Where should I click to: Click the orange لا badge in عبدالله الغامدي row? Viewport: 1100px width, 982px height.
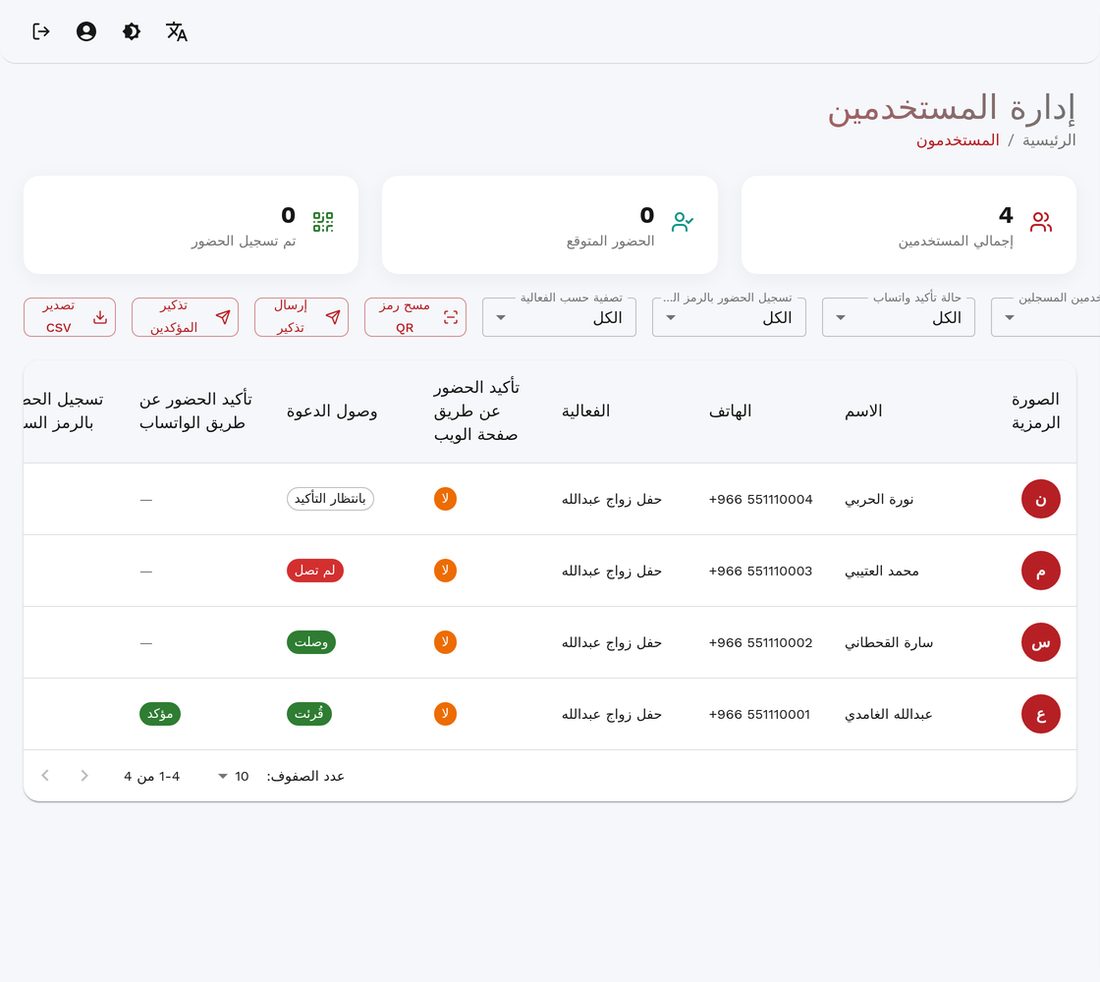[445, 713]
